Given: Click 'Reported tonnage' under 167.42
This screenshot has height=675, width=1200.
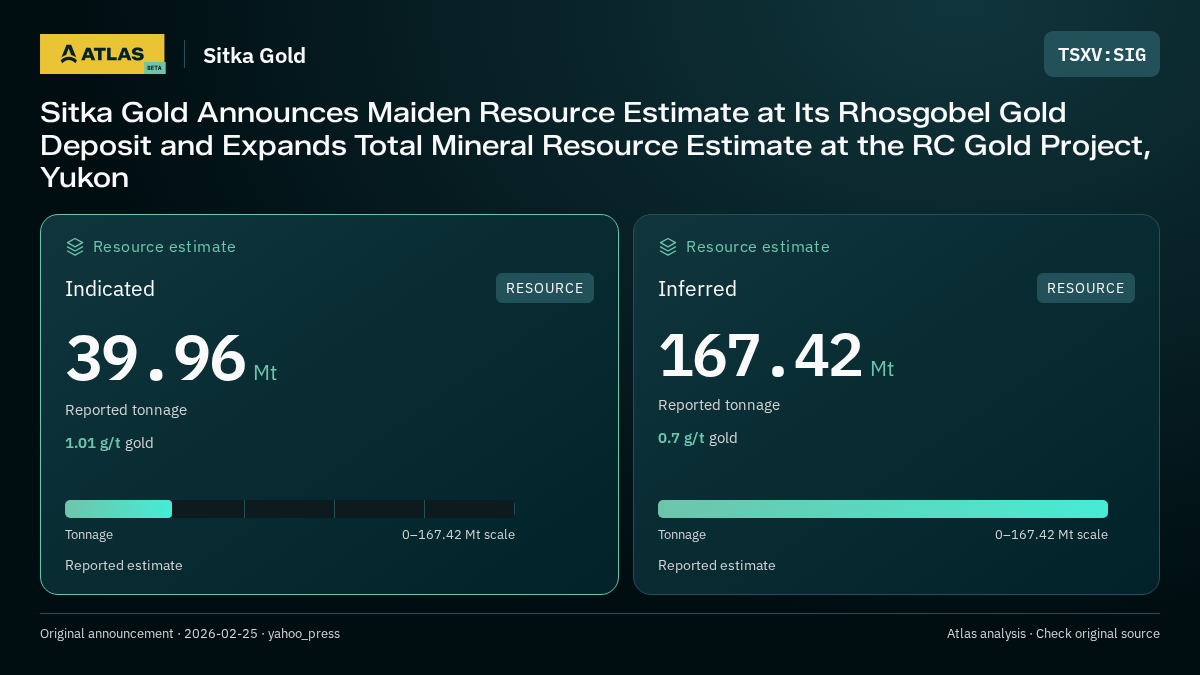Looking at the screenshot, I should [719, 405].
